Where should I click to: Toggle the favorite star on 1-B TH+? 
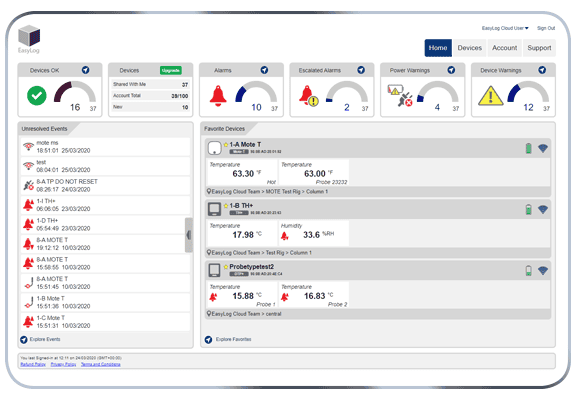(226, 206)
